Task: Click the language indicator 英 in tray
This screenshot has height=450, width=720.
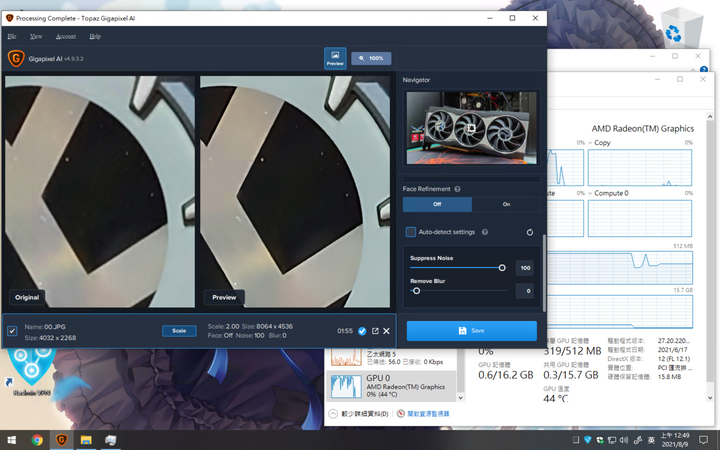Action: click(x=651, y=440)
